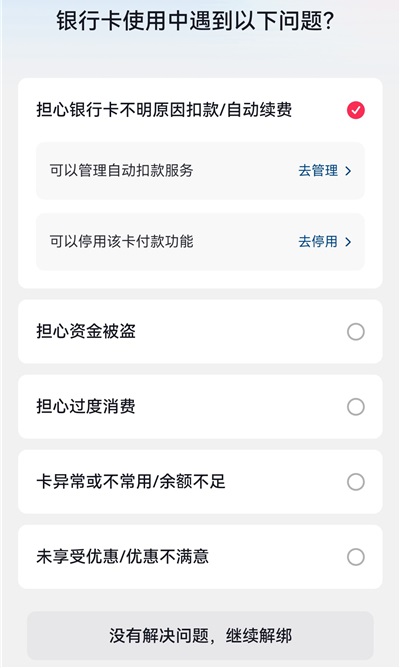Viewport: 400px width, 668px height.
Task: Tap the 可以停用该卡付款功能 row
Action: tap(200, 242)
